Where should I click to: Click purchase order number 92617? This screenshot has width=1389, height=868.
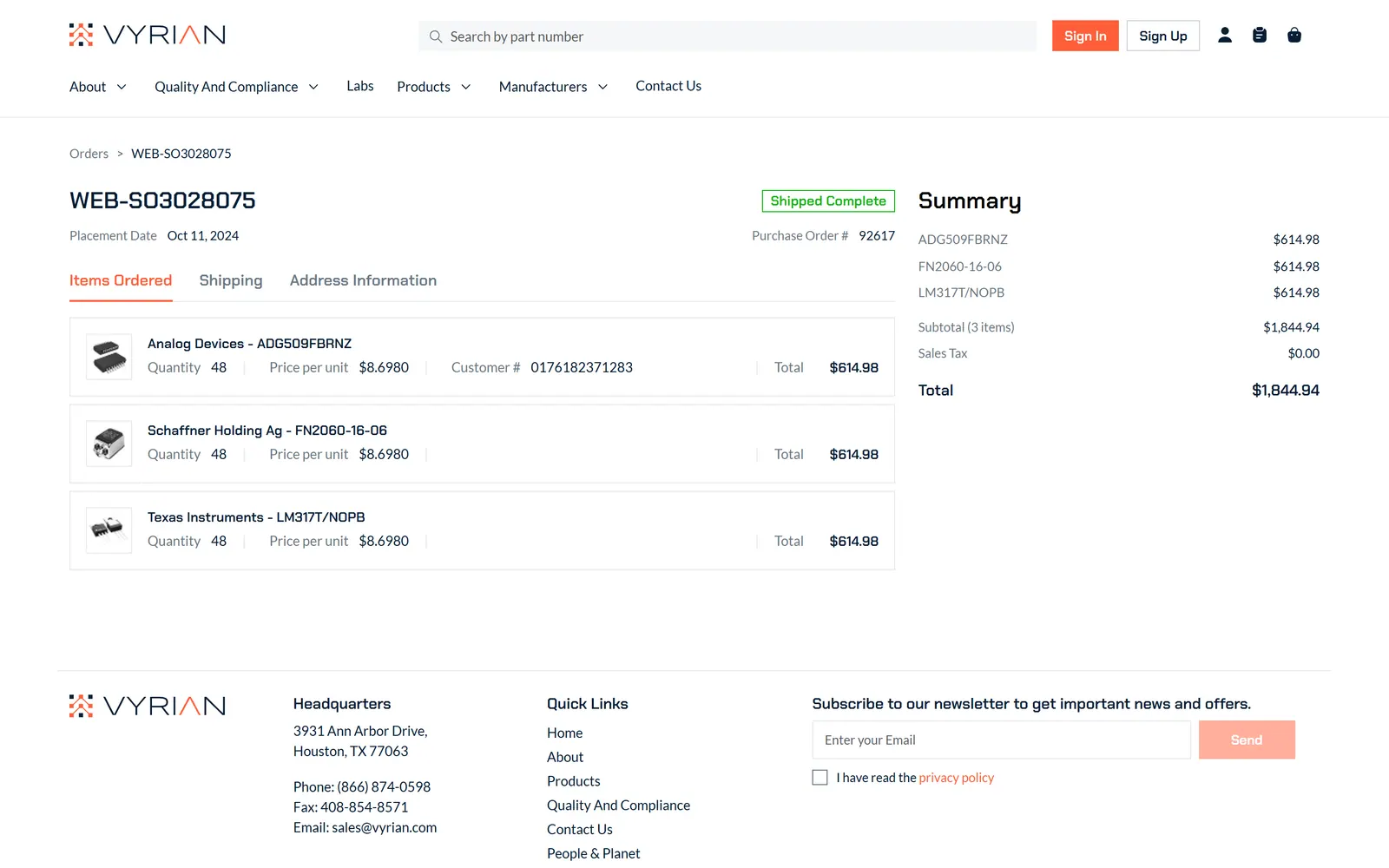pos(877,236)
